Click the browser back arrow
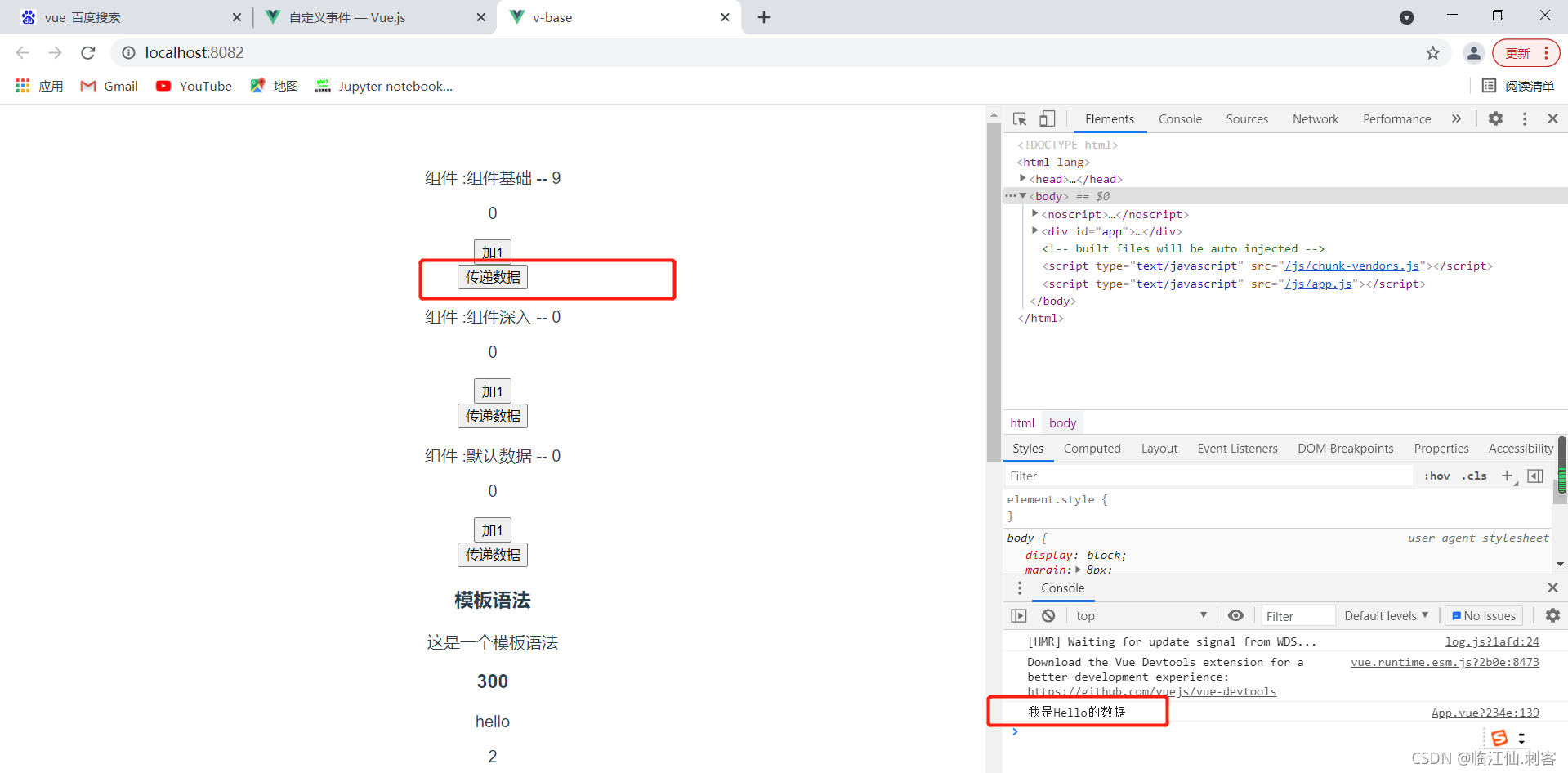Screen dimensions: 1568x773 22,53
